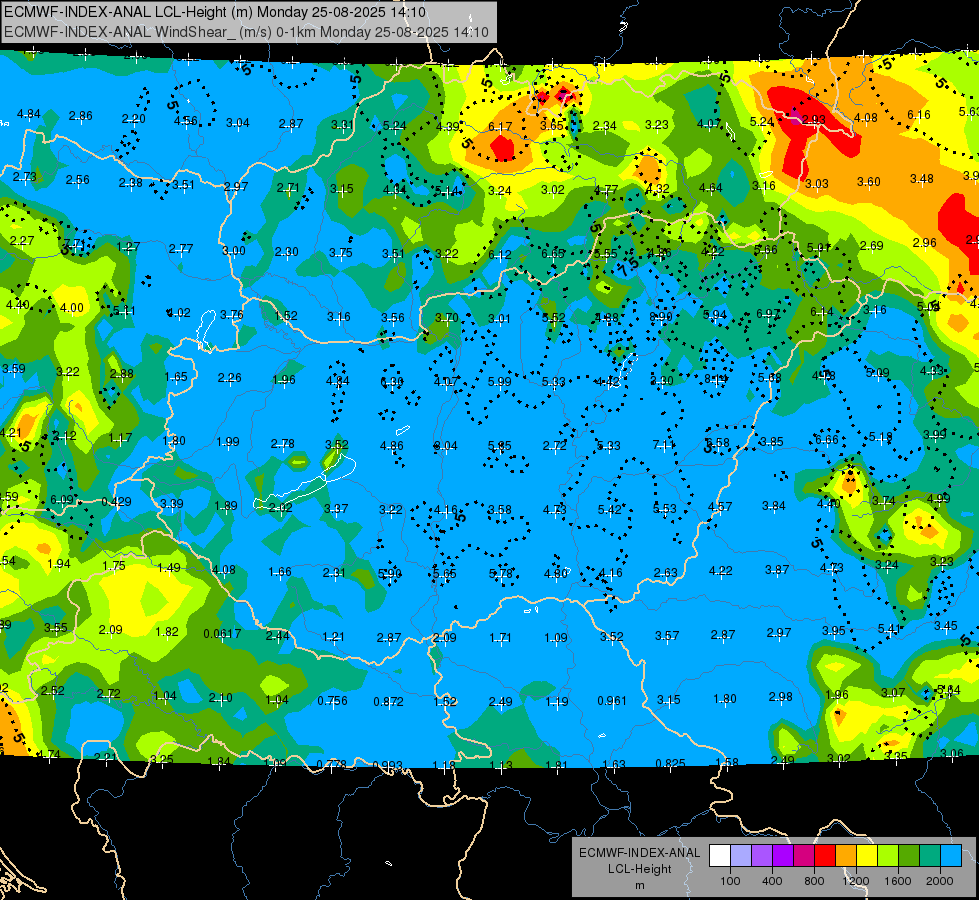Click the legend label 800

point(814,881)
